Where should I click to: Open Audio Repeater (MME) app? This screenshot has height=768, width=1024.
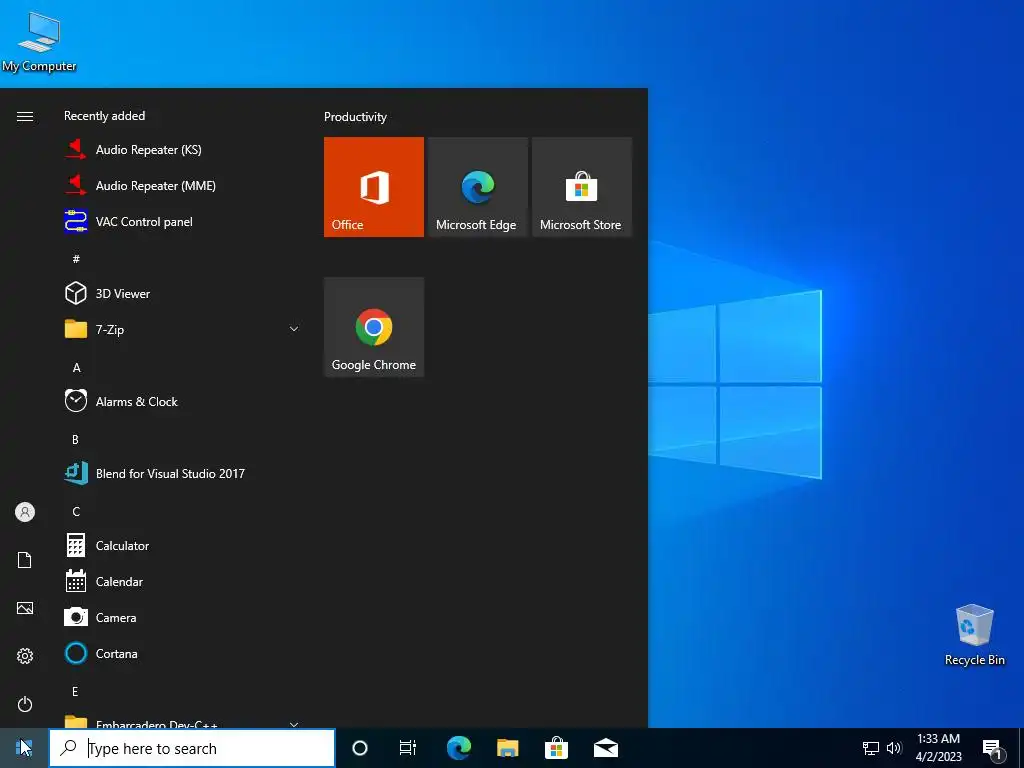(x=182, y=185)
